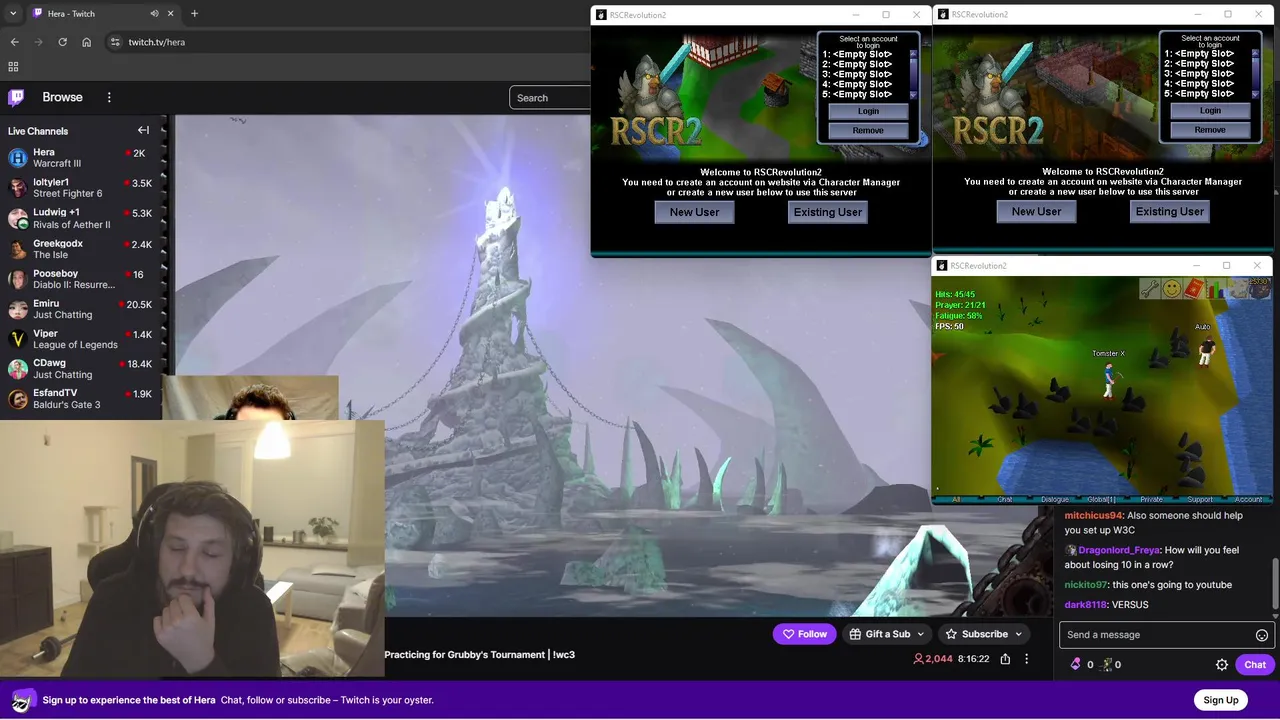1280x720 pixels.
Task: Open the Bits balance icon
Action: click(x=1076, y=664)
